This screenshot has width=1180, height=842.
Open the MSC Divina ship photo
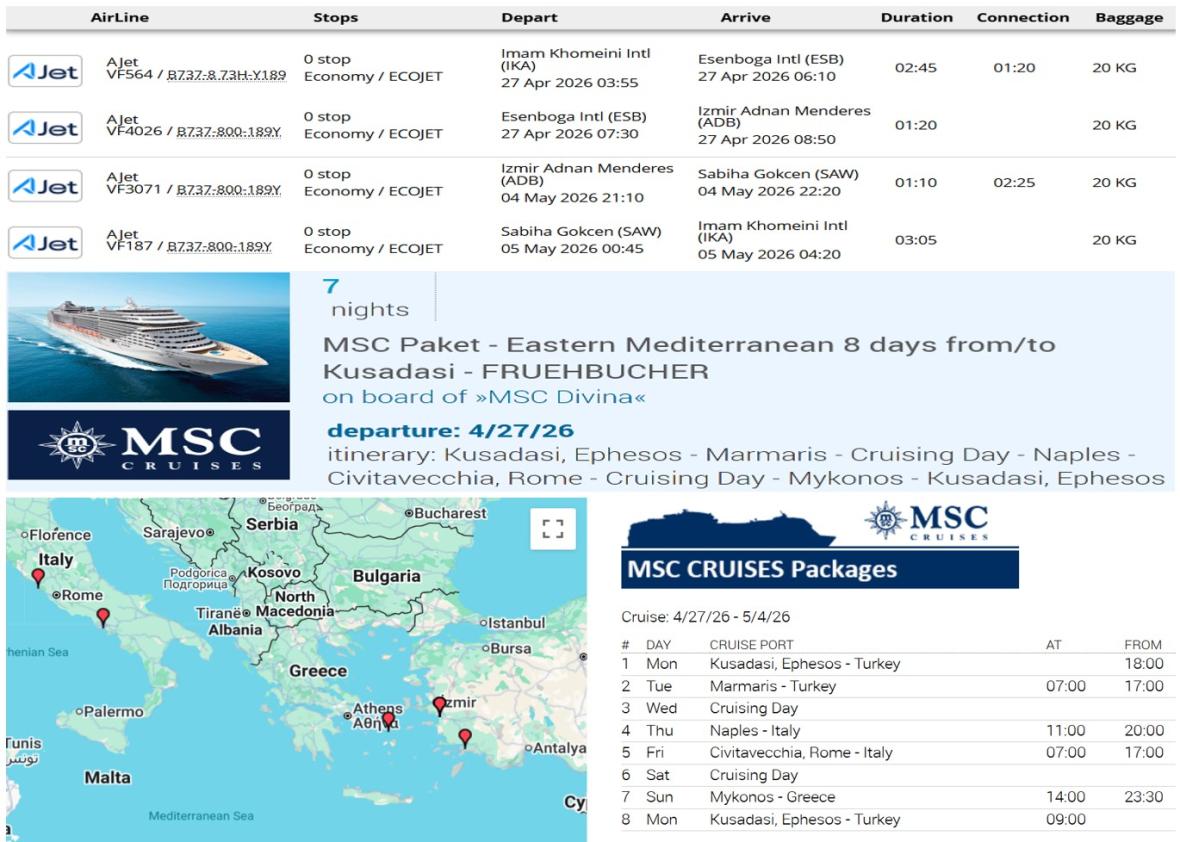[x=148, y=337]
